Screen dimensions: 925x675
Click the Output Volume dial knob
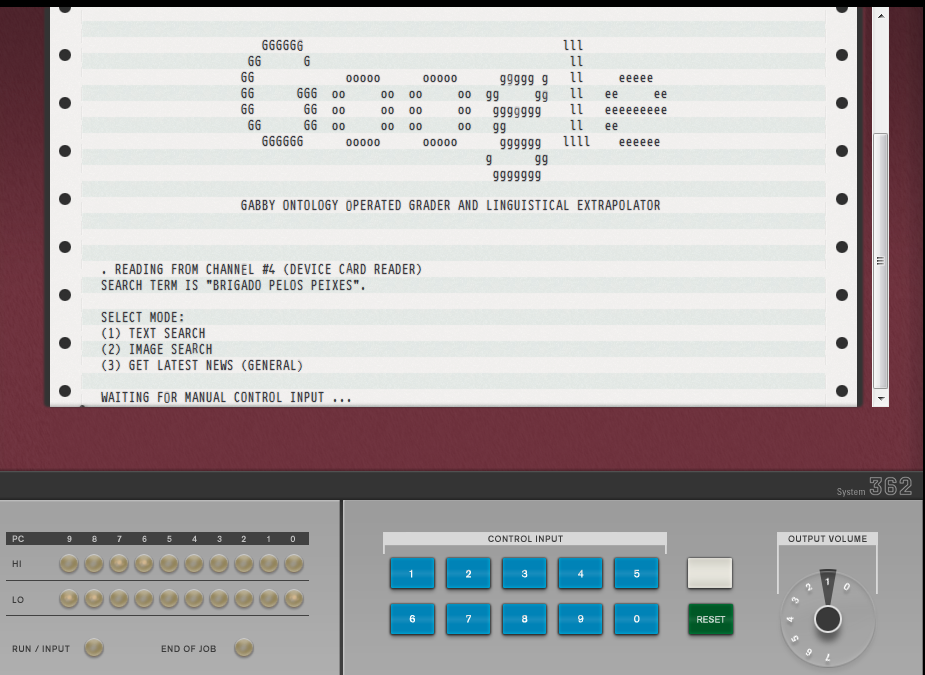click(827, 619)
